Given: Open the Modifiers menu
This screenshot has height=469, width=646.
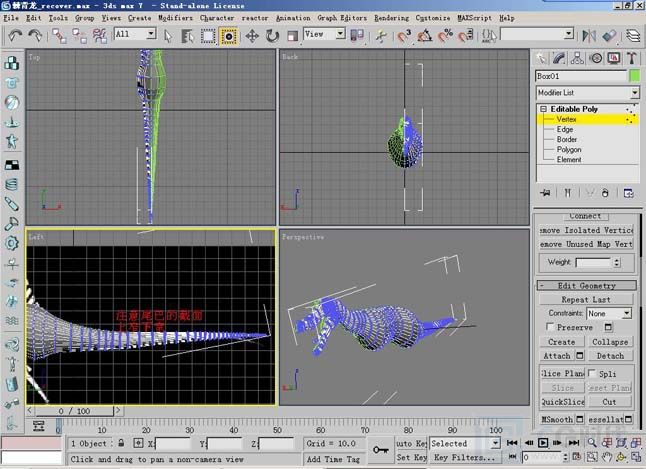Looking at the screenshot, I should point(175,18).
